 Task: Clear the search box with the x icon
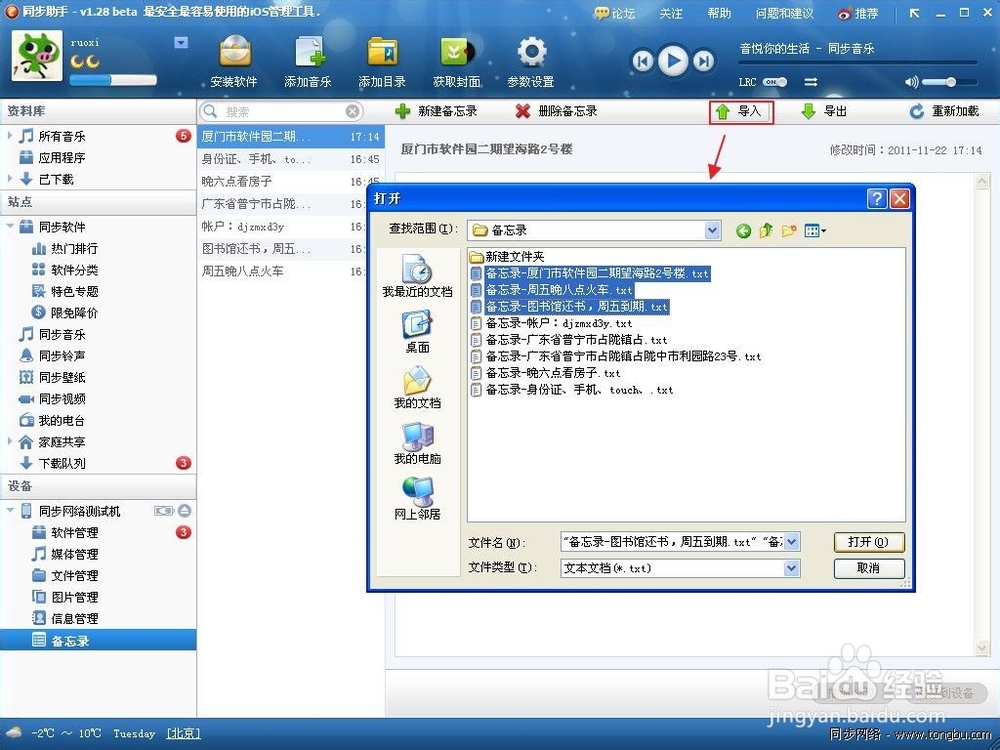click(352, 112)
